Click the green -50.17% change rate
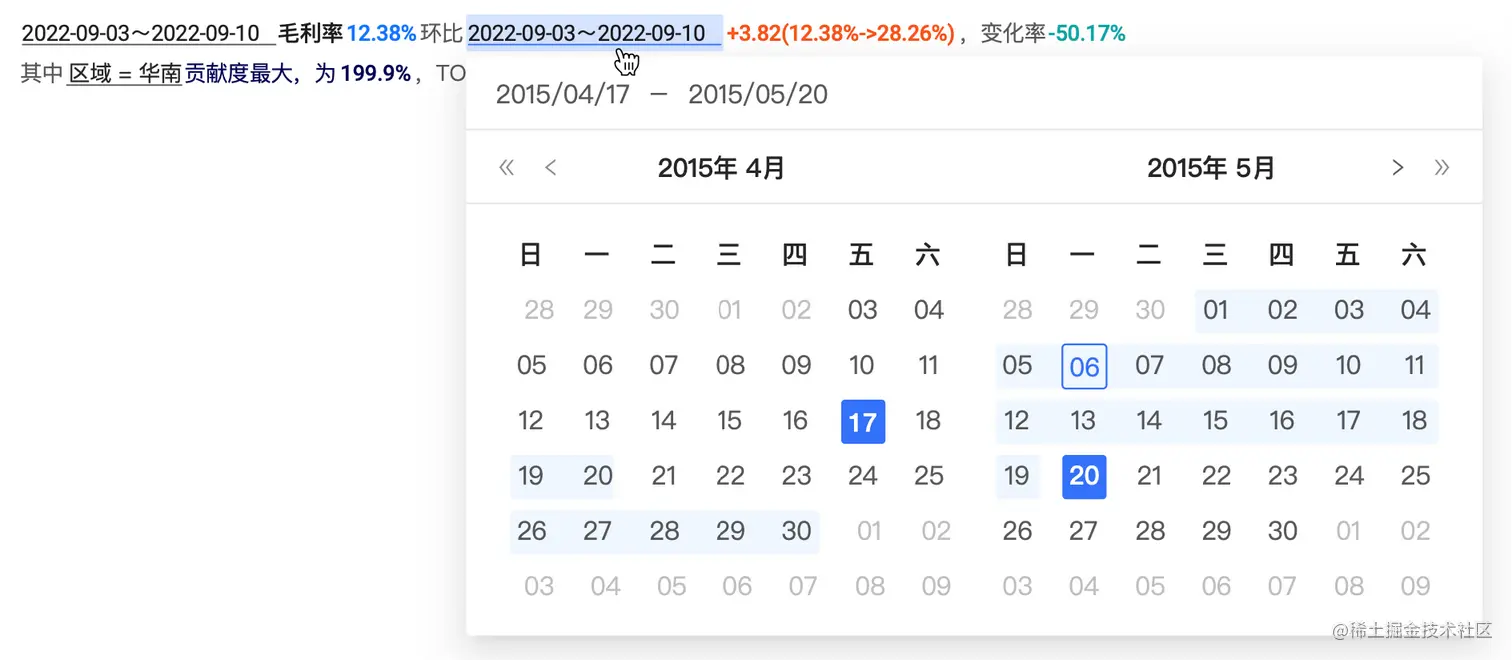 click(x=1086, y=34)
